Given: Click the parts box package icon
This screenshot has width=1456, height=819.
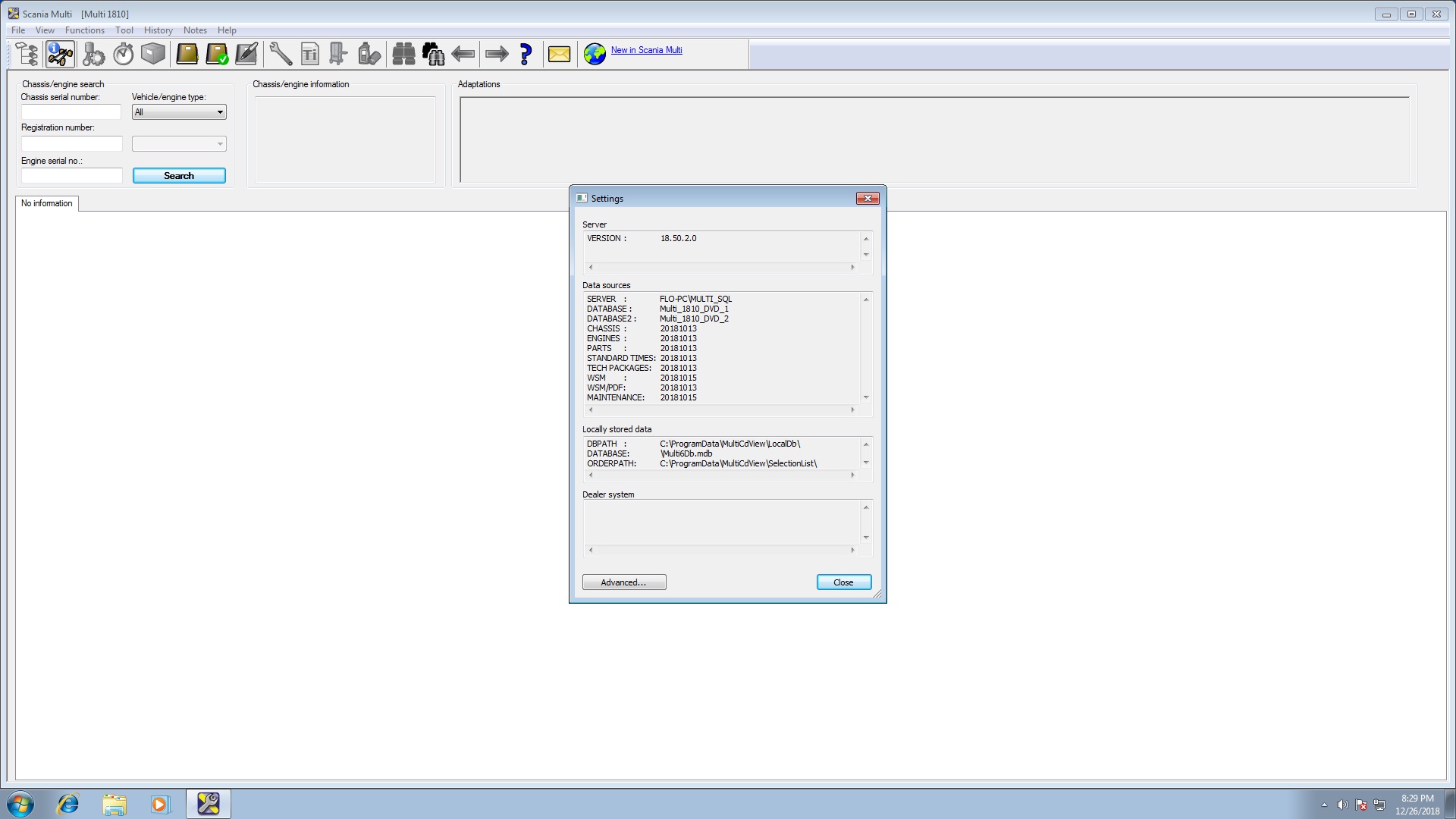Looking at the screenshot, I should point(153,54).
